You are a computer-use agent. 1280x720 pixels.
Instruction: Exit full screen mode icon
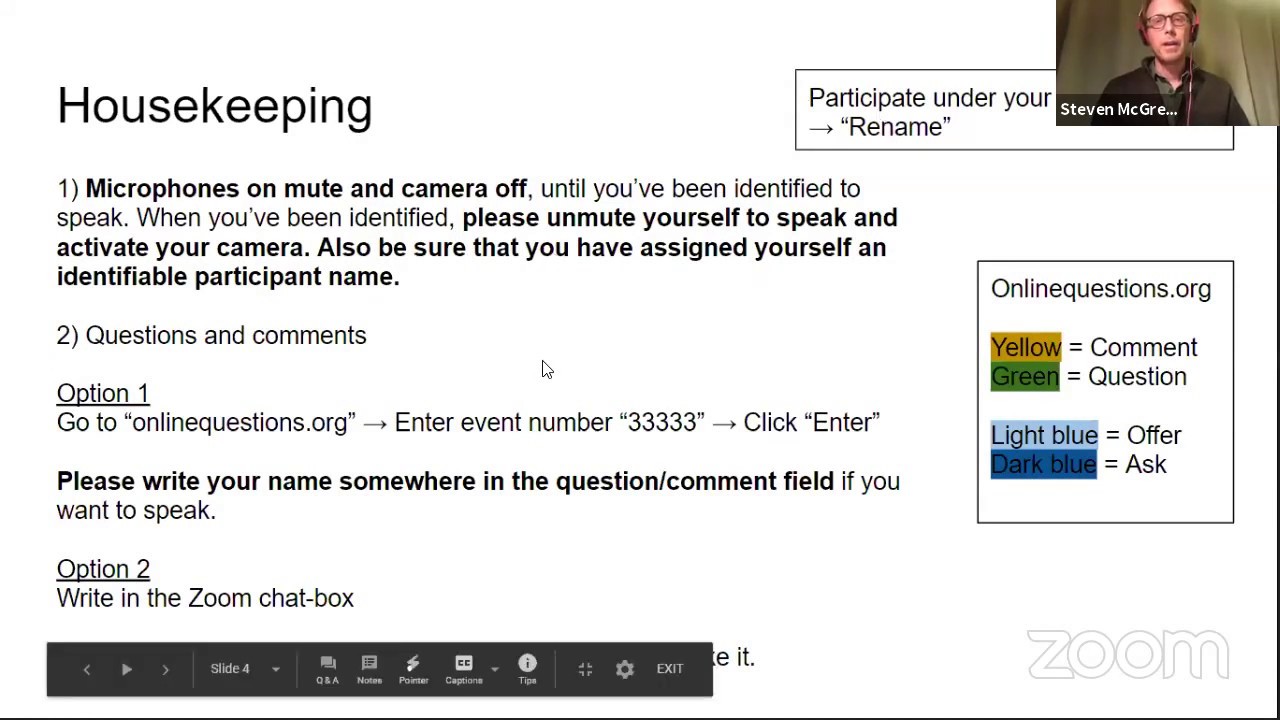tap(585, 669)
